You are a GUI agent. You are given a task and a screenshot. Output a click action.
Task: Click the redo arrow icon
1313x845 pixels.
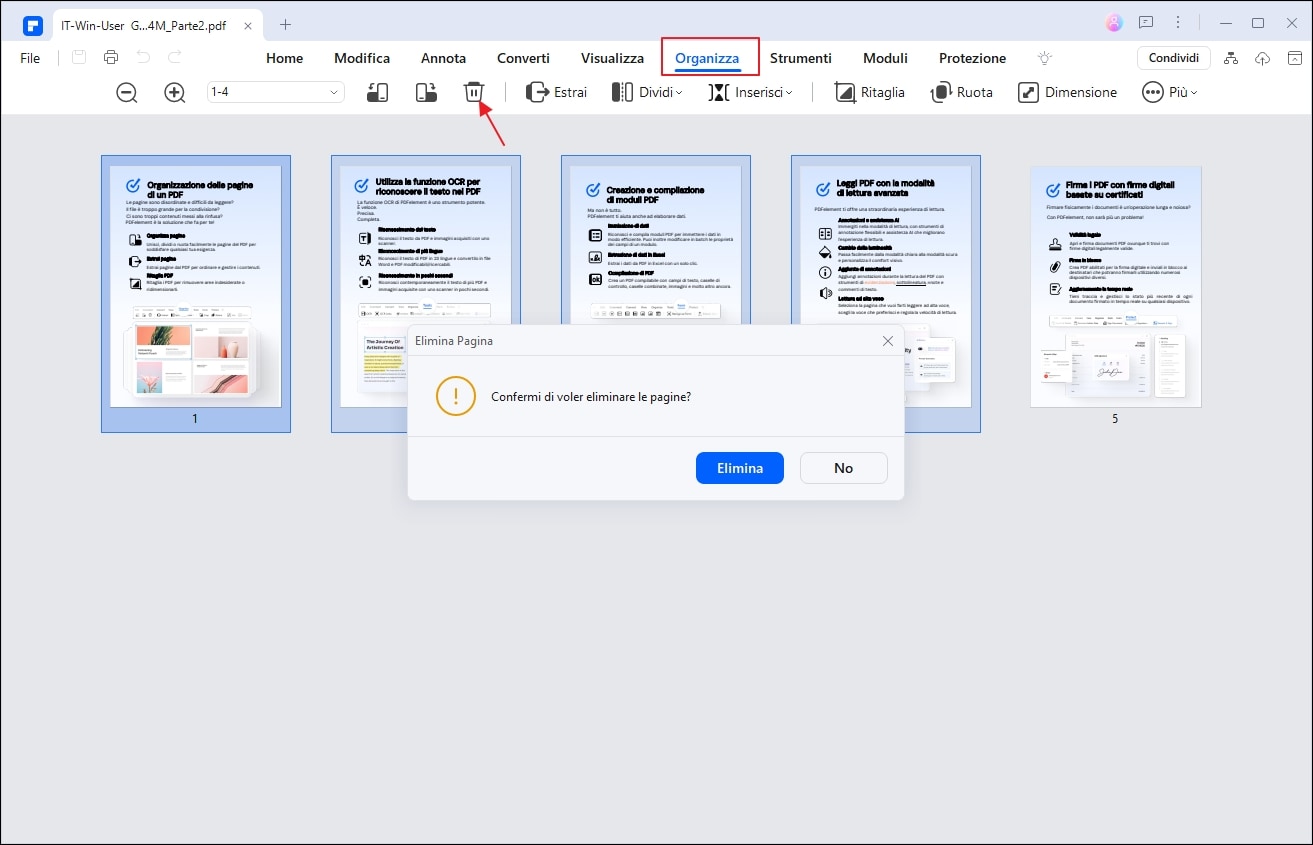tap(175, 58)
